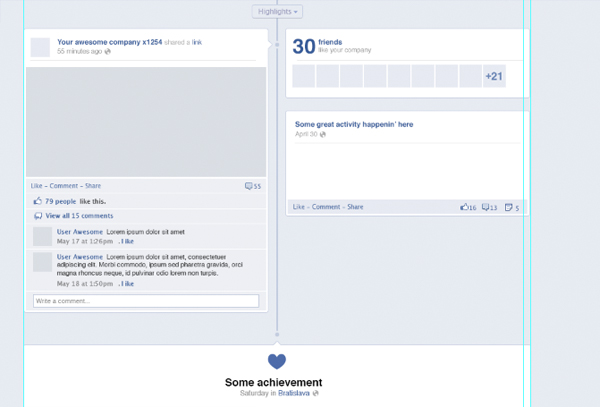Click the heart achievement icon

pyautogui.click(x=277, y=361)
